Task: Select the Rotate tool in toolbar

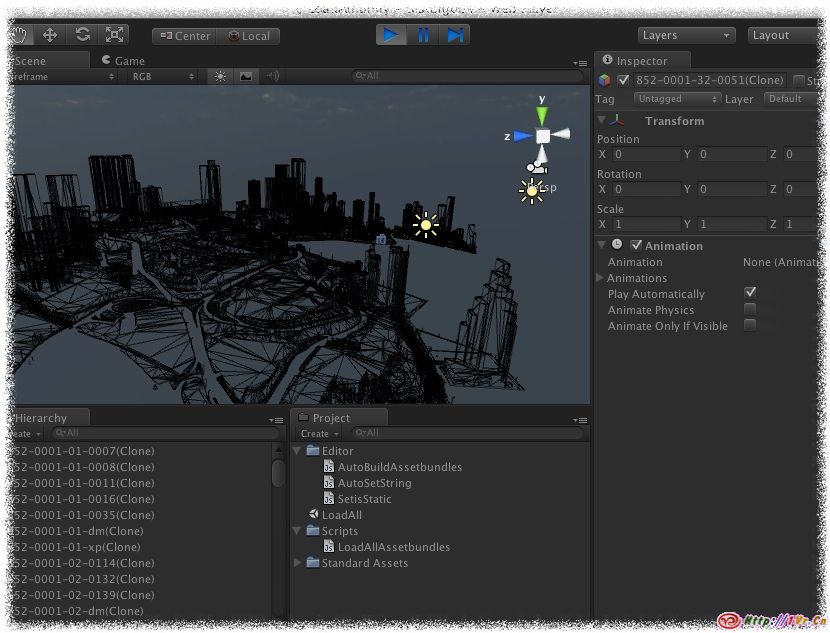Action: (x=82, y=35)
